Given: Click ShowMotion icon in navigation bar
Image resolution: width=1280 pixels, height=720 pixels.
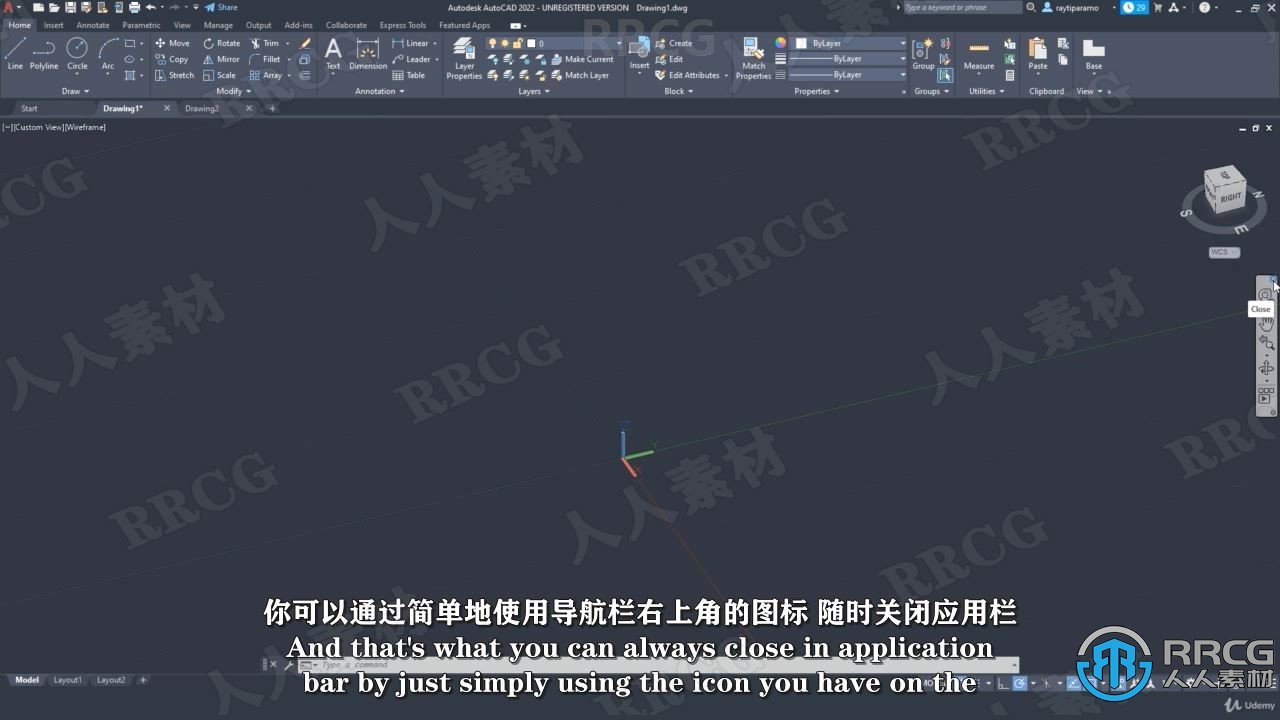Looking at the screenshot, I should (x=1266, y=396).
